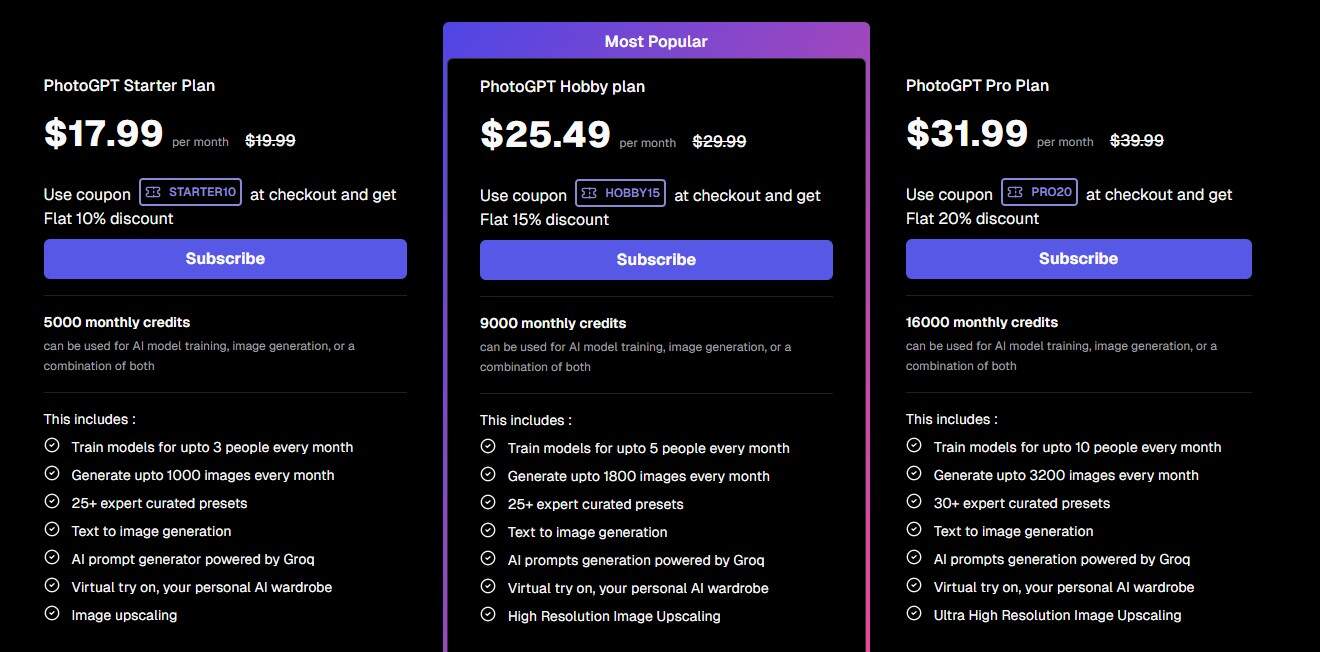Click the 'Most Popular' banner

[x=656, y=41]
